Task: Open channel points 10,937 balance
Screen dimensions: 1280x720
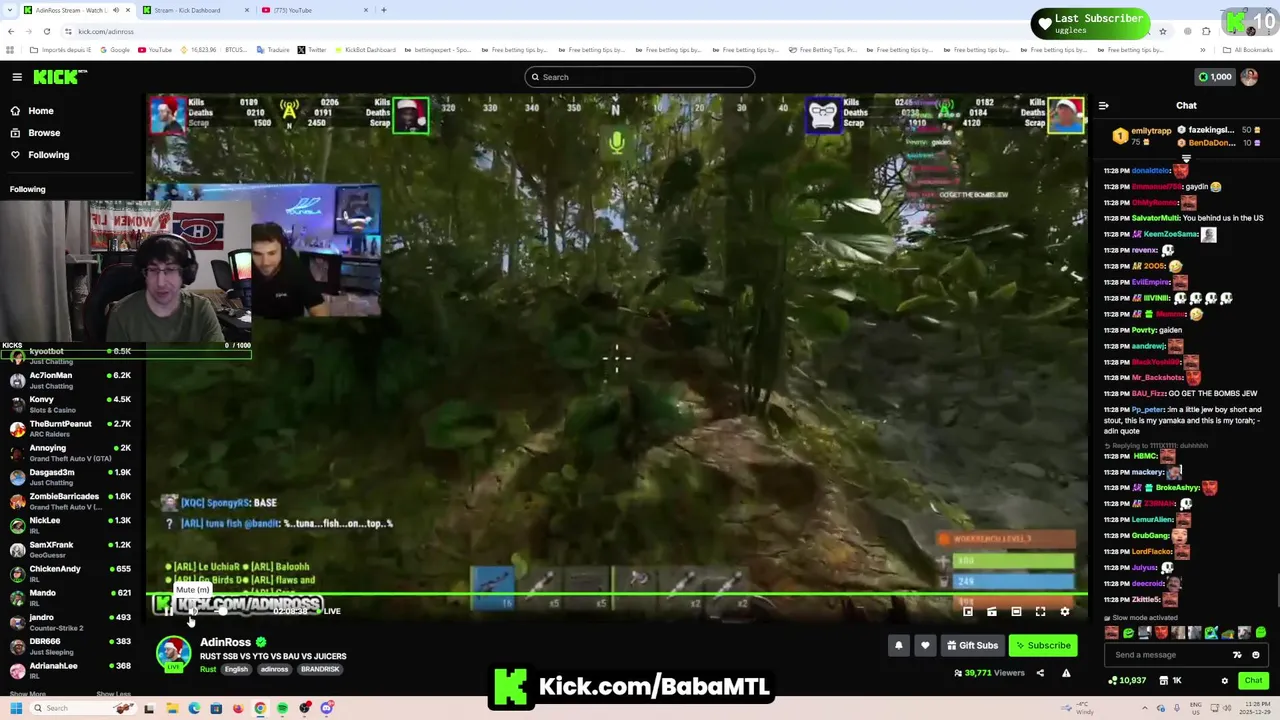Action: (1128, 681)
